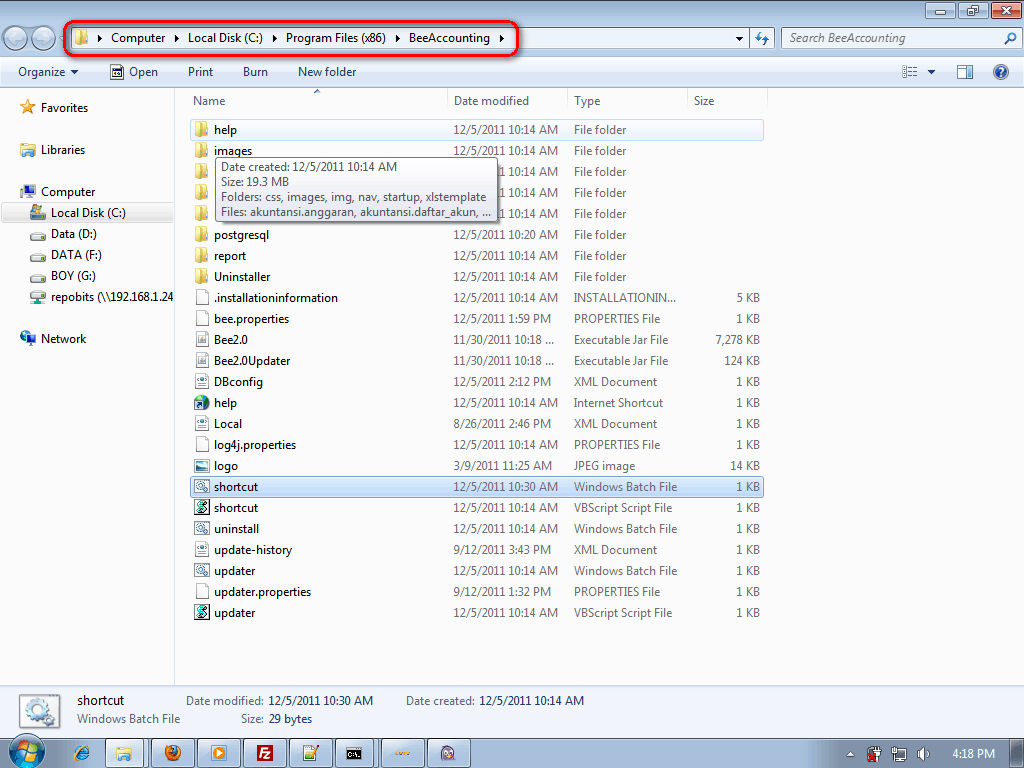
Task: Click the search magnifier icon
Action: [1010, 38]
